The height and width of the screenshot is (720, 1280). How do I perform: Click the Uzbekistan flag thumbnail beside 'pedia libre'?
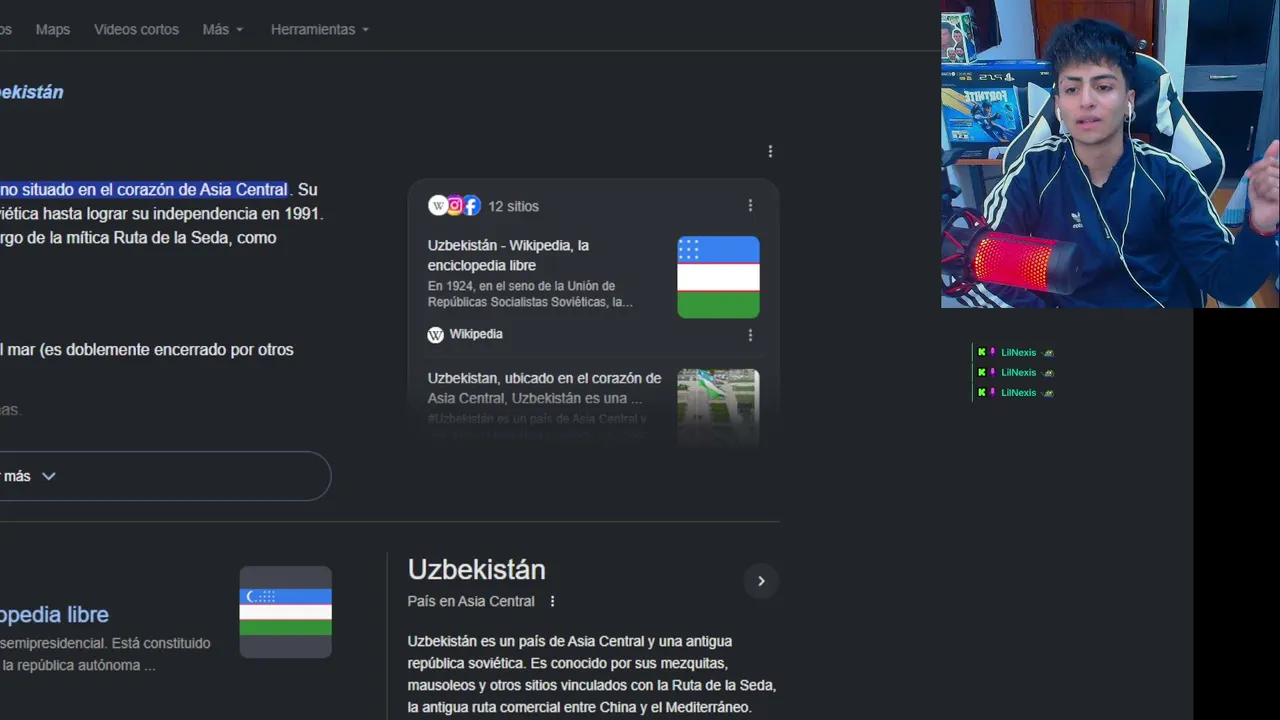pos(285,612)
